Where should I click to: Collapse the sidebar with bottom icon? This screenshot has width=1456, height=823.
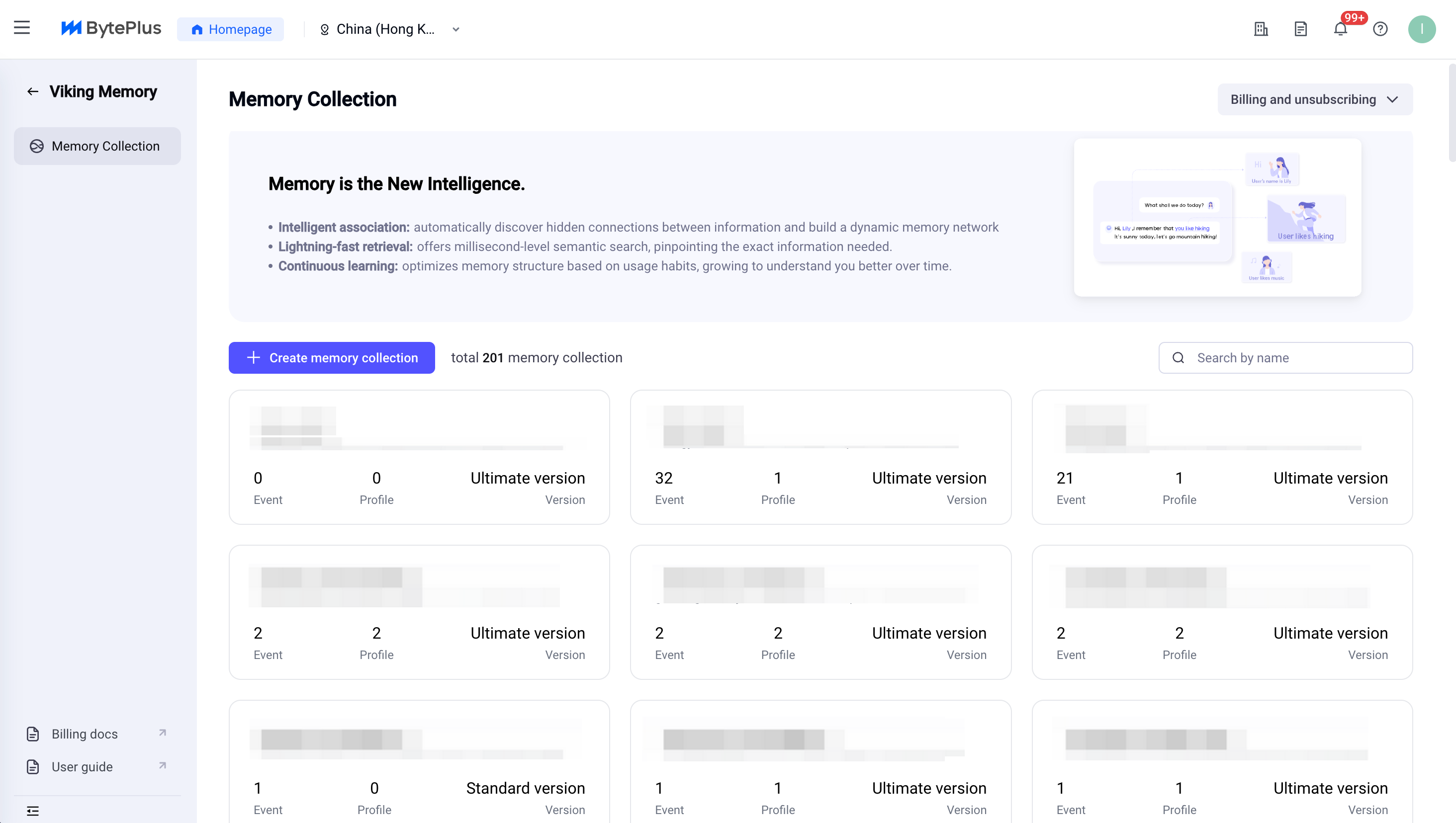pyautogui.click(x=33, y=811)
